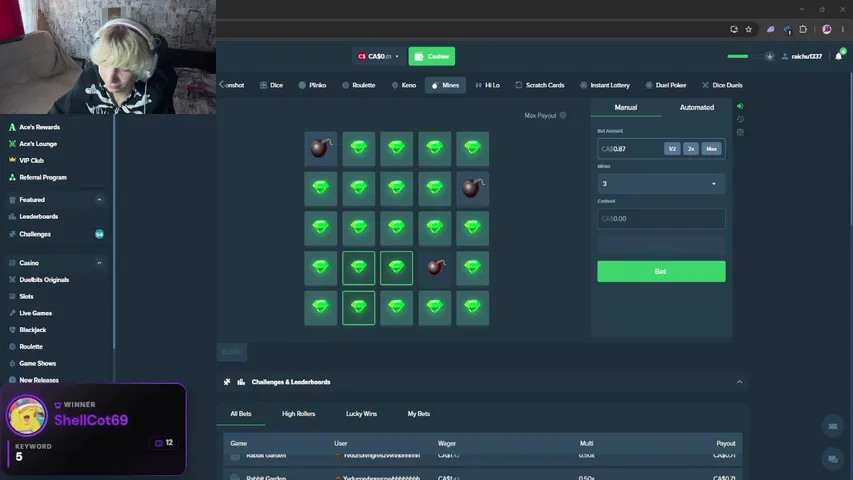Switch to the Duel Poker tab

(666, 85)
